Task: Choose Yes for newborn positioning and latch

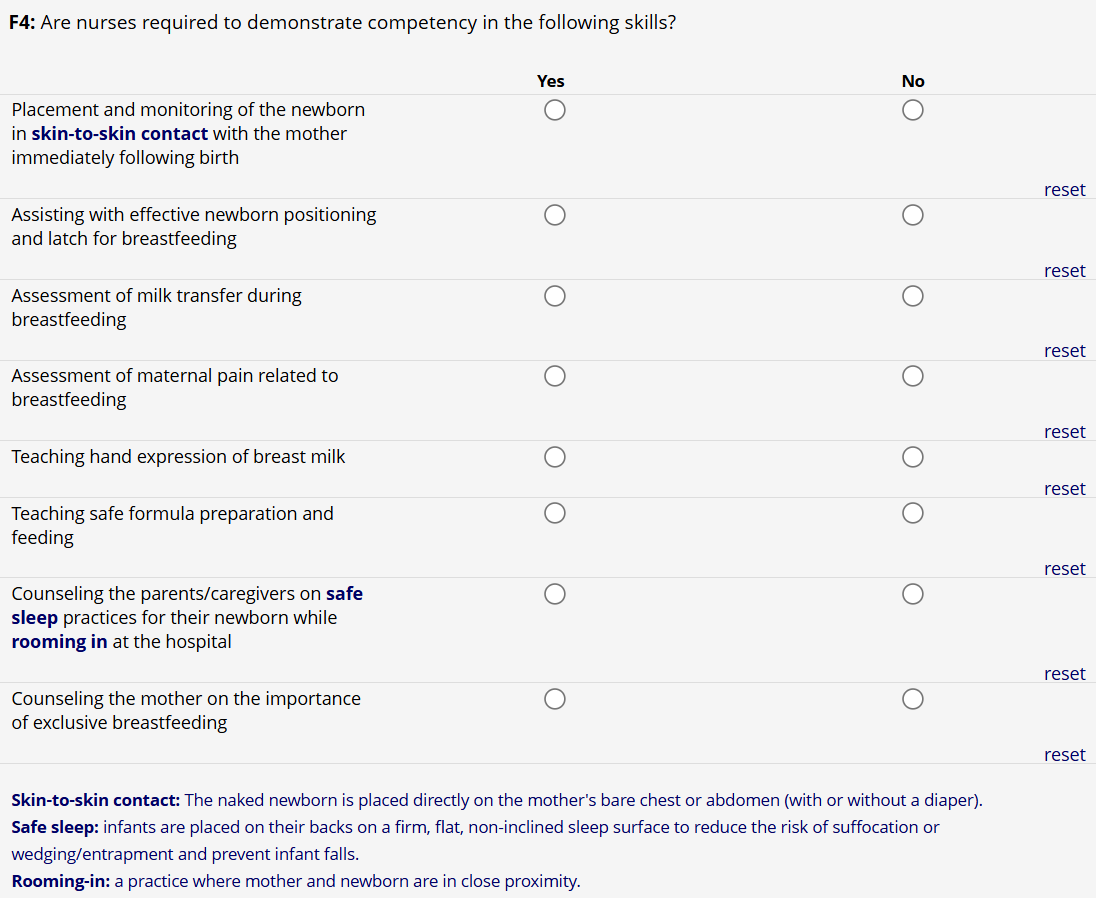Action: pyautogui.click(x=555, y=215)
